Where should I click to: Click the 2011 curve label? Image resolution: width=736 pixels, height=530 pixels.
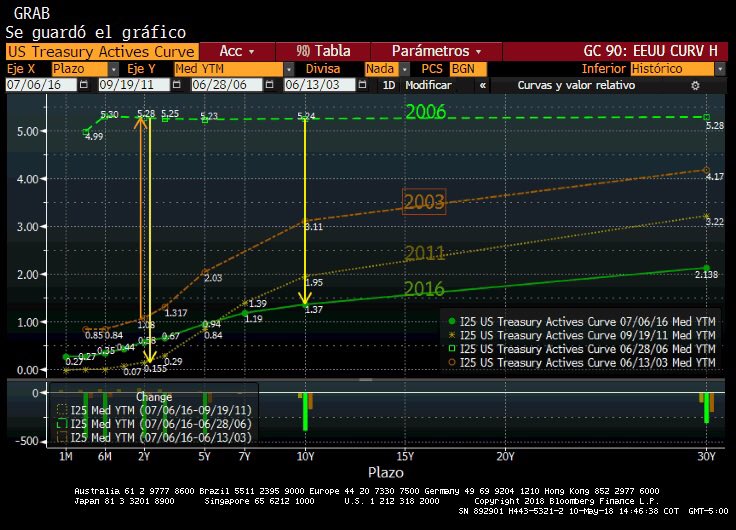(x=424, y=253)
